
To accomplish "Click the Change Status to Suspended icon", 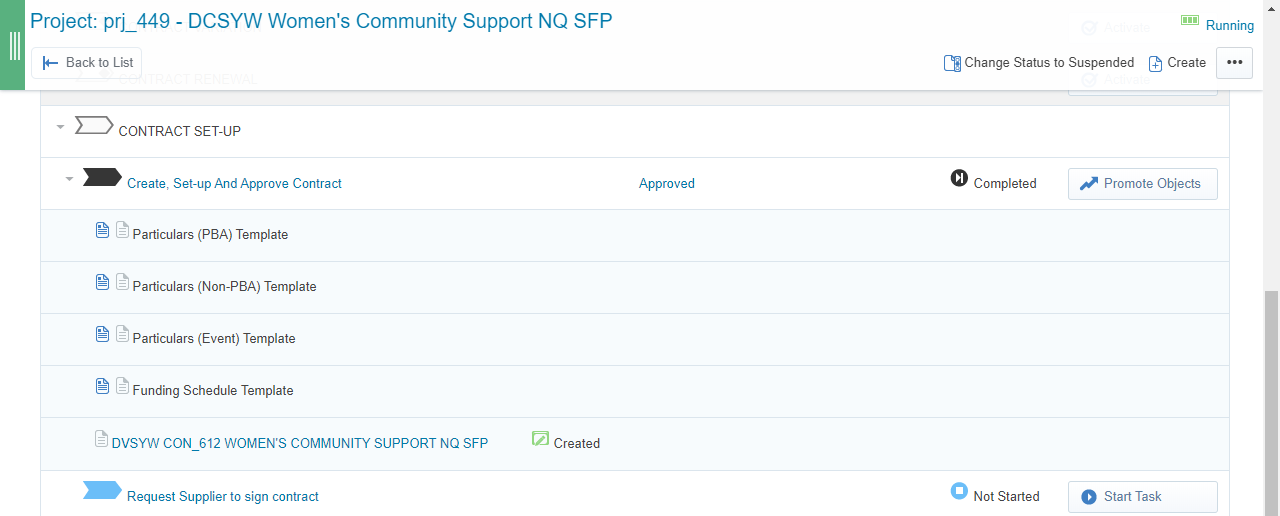I will 952,63.
